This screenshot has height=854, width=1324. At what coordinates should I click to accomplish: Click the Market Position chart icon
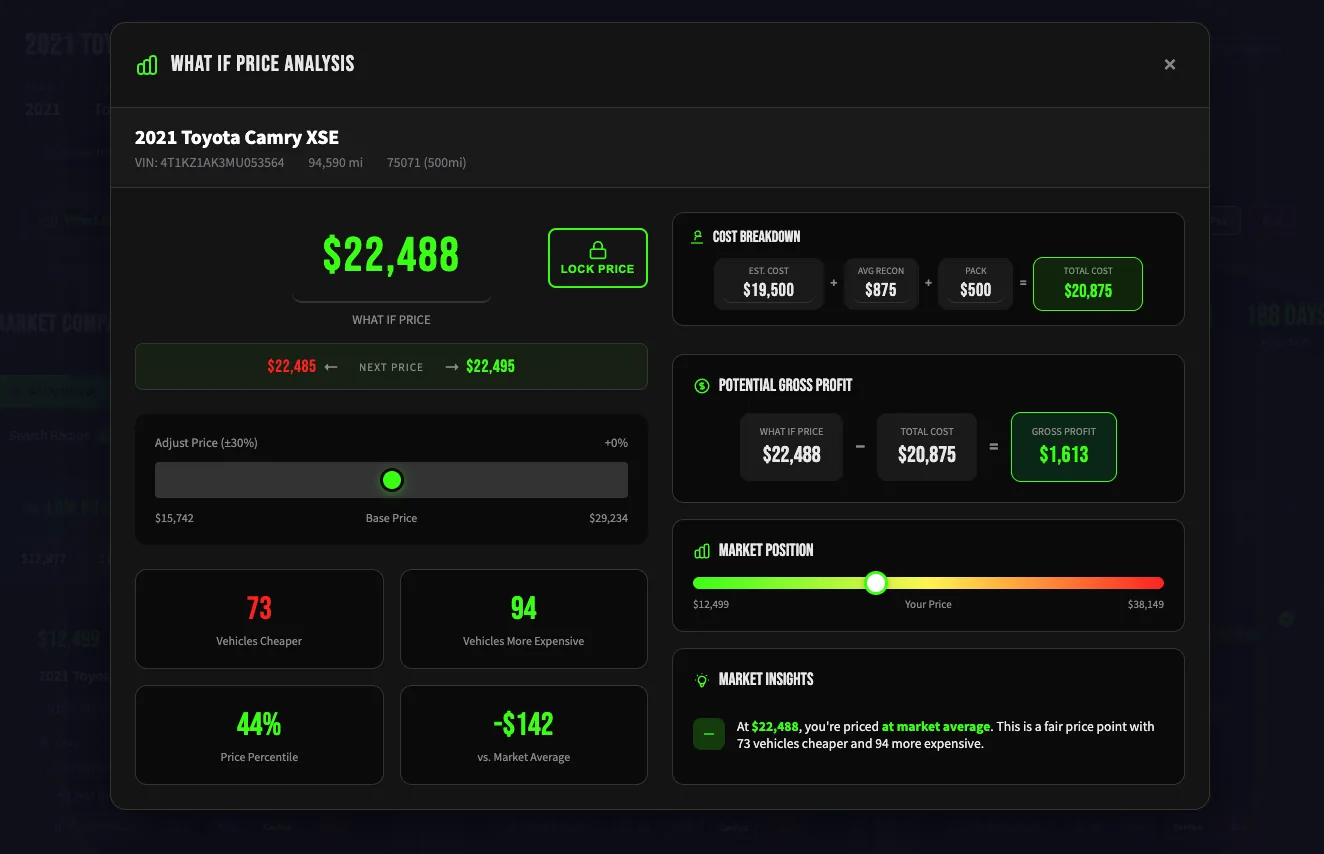click(702, 551)
